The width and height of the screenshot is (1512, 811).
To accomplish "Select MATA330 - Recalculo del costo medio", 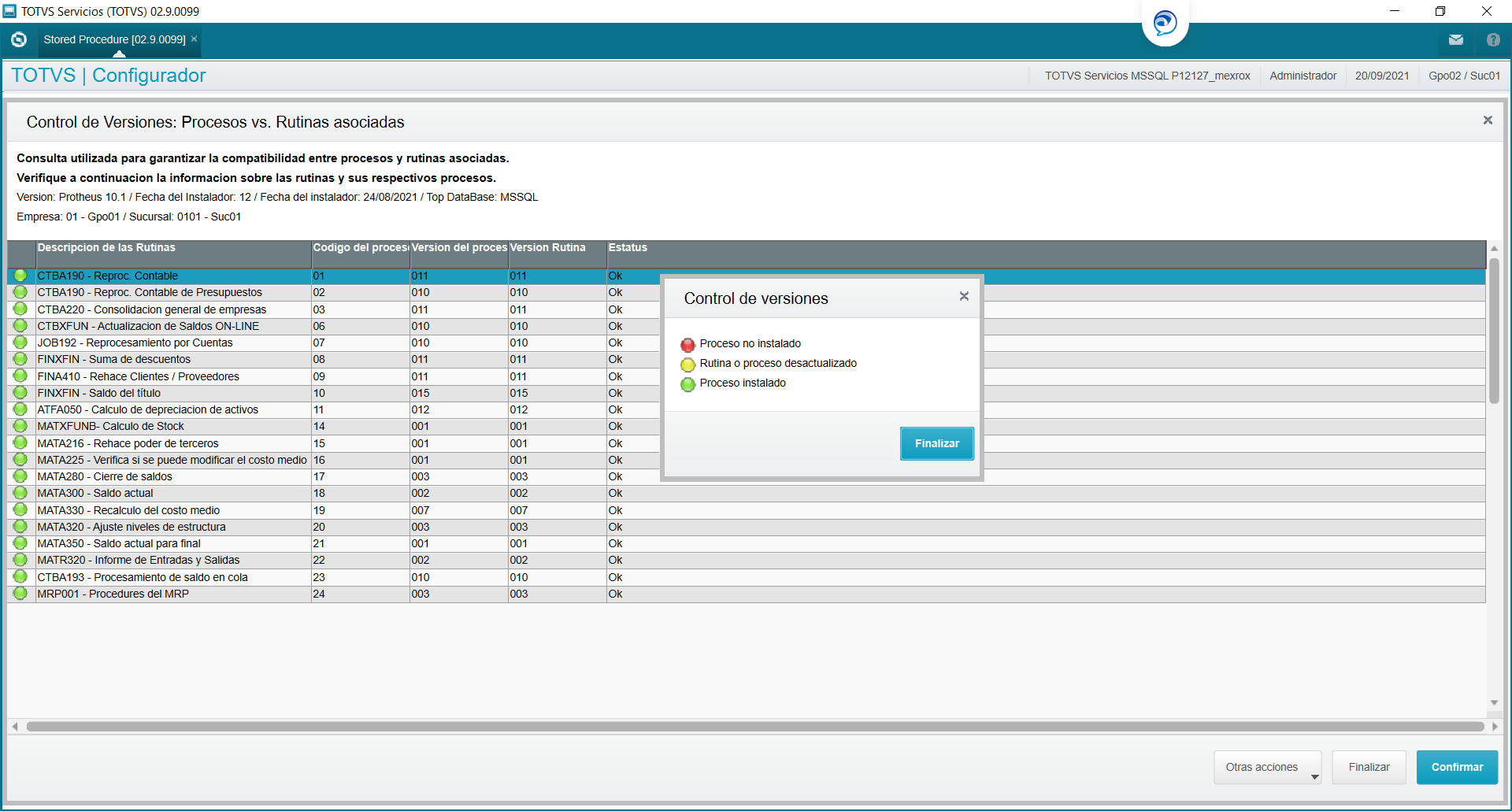I will tap(746, 510).
